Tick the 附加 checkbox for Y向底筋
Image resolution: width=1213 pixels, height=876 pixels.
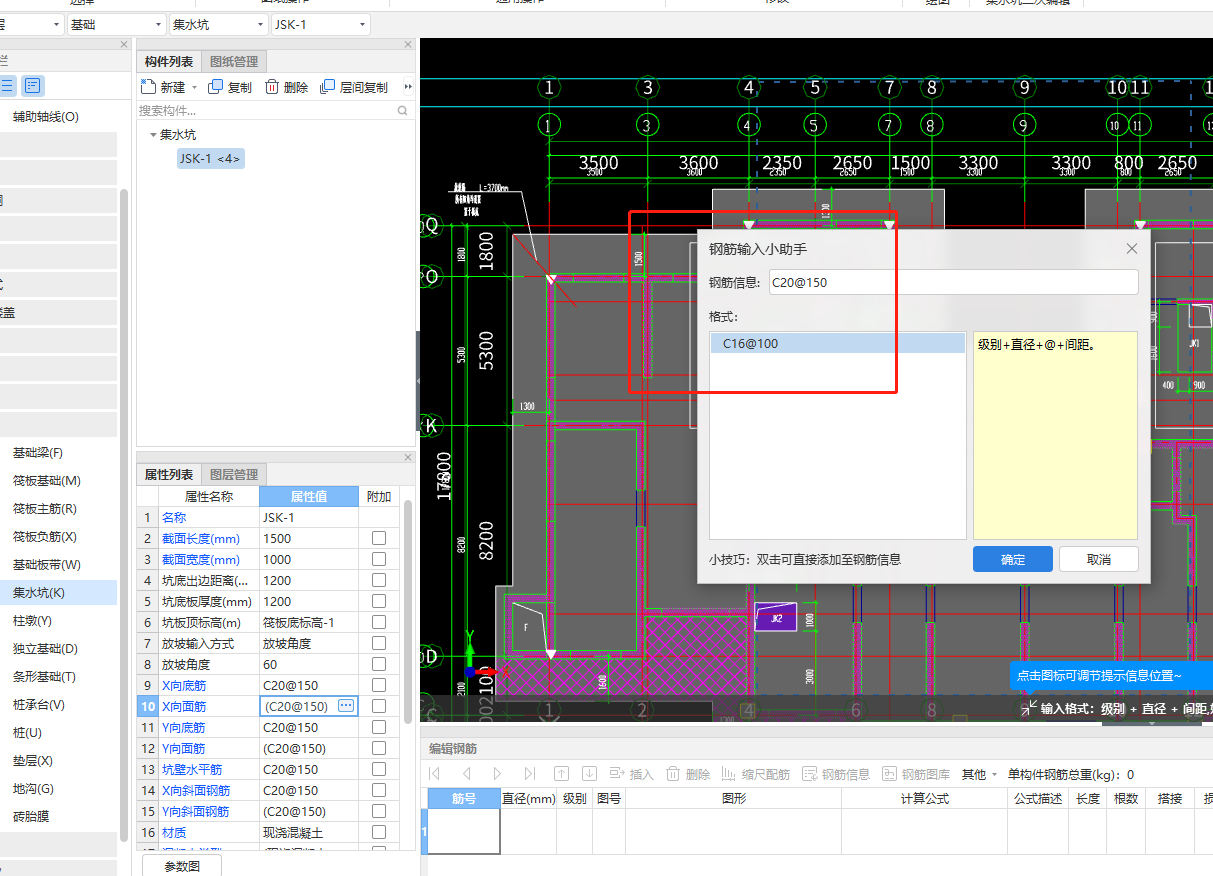click(379, 727)
